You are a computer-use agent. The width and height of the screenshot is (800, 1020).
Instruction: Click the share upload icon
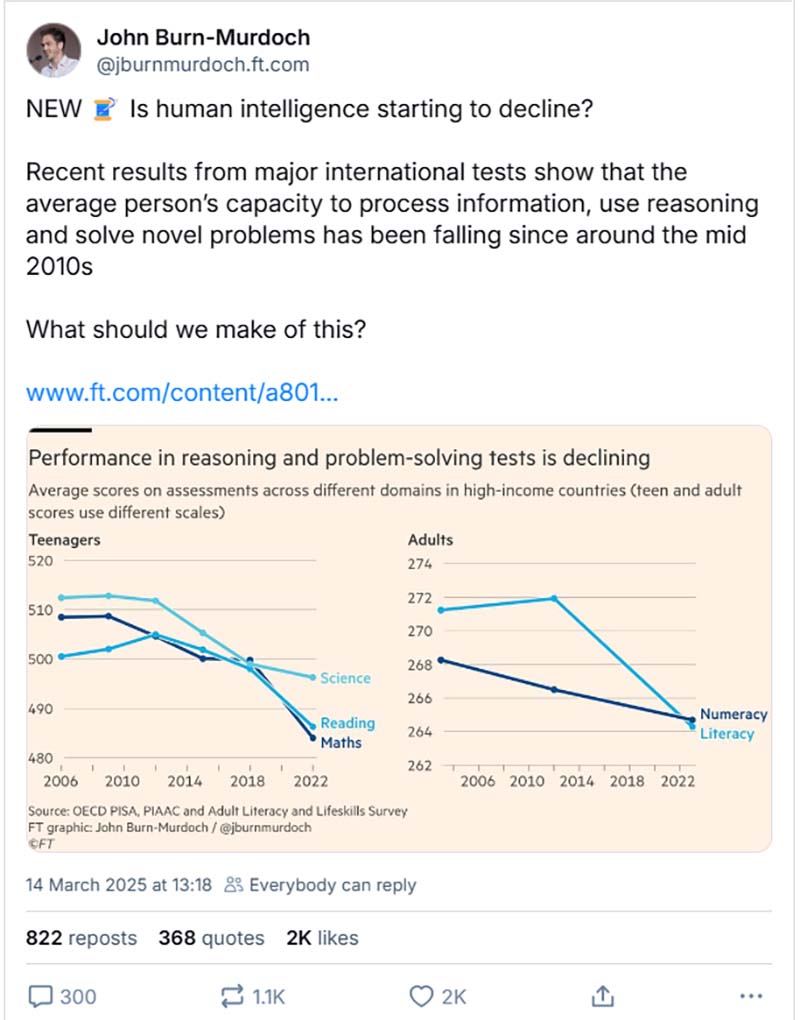pos(602,996)
